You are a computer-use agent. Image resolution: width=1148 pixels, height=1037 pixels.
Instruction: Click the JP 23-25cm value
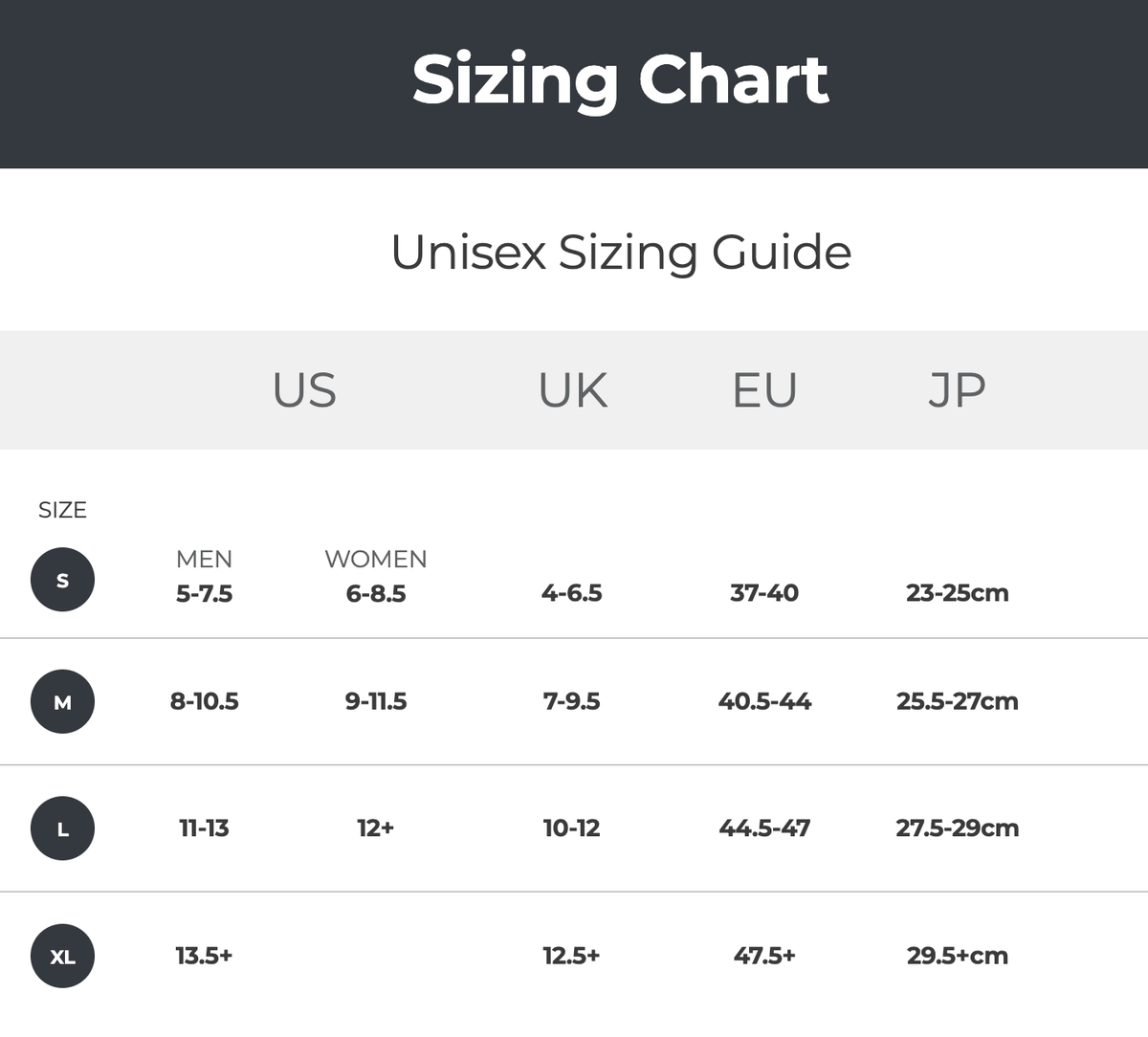pos(957,593)
